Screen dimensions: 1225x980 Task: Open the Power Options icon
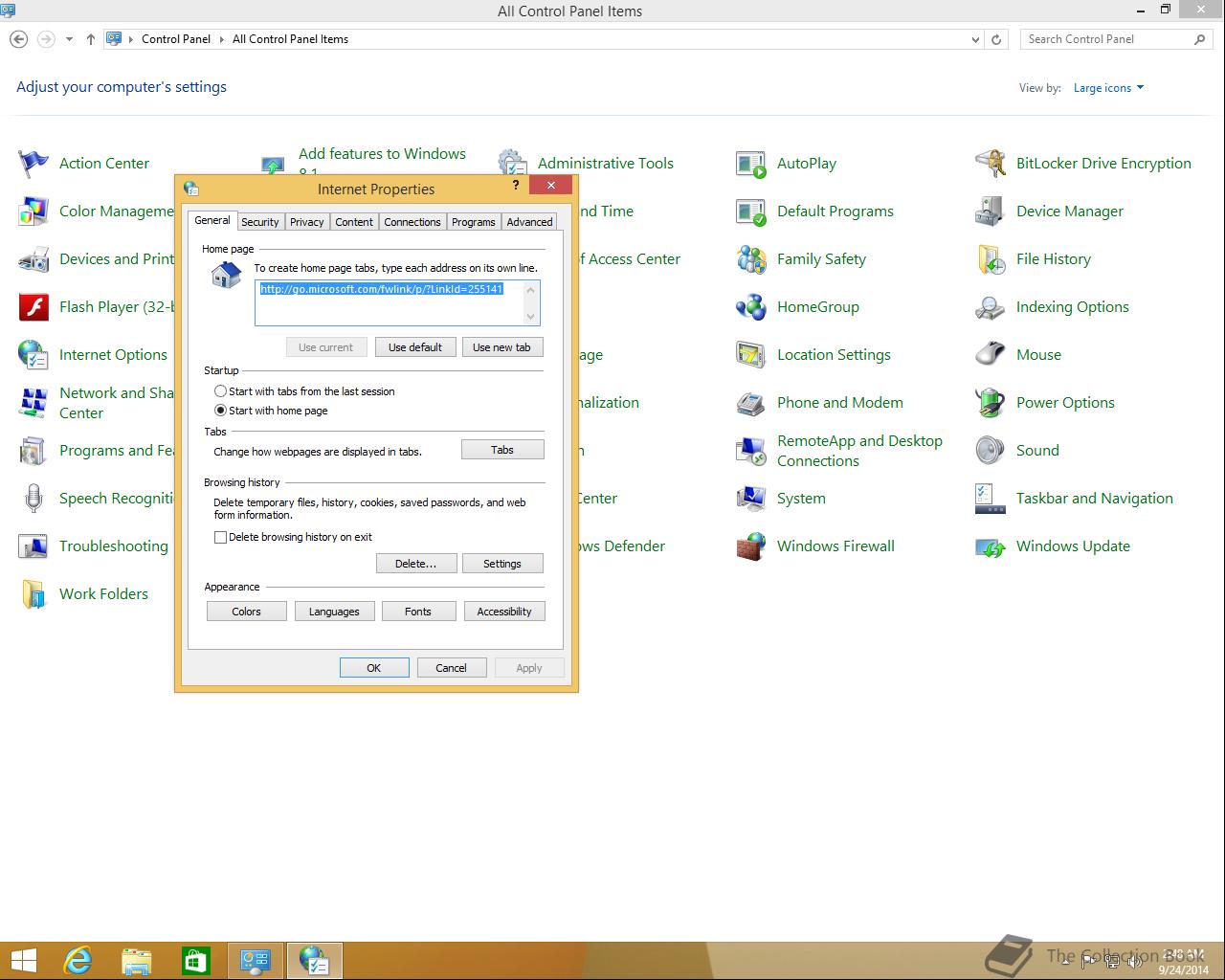pyautogui.click(x=991, y=403)
